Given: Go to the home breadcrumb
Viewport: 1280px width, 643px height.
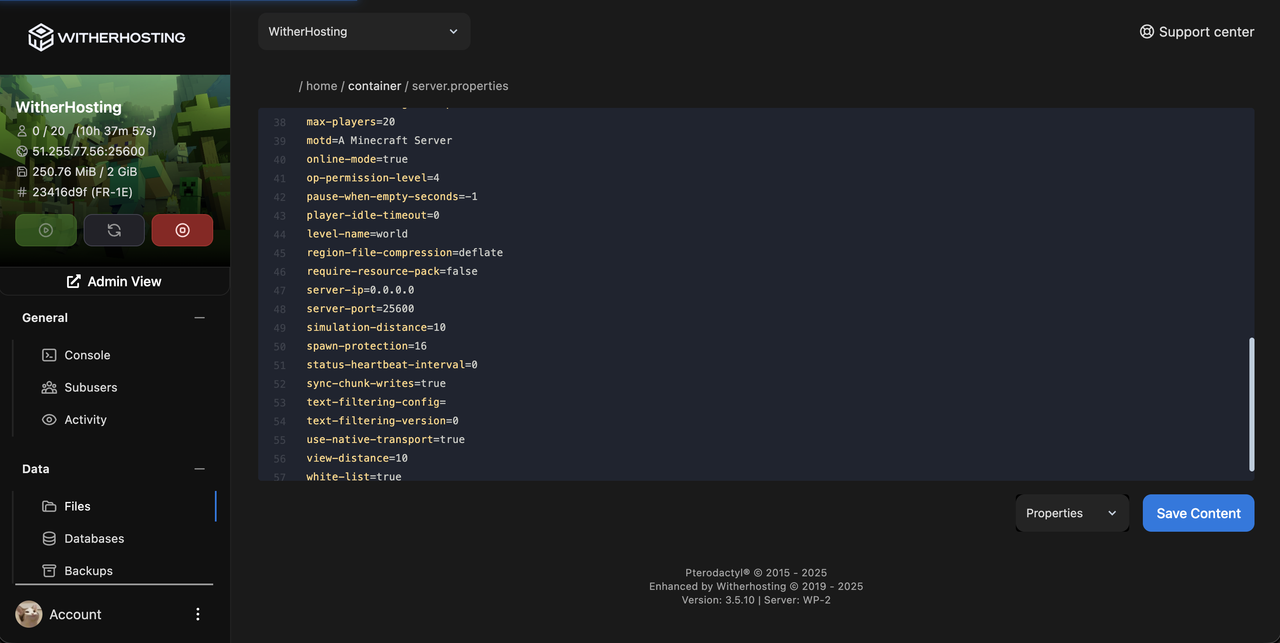Looking at the screenshot, I should pyautogui.click(x=322, y=86).
